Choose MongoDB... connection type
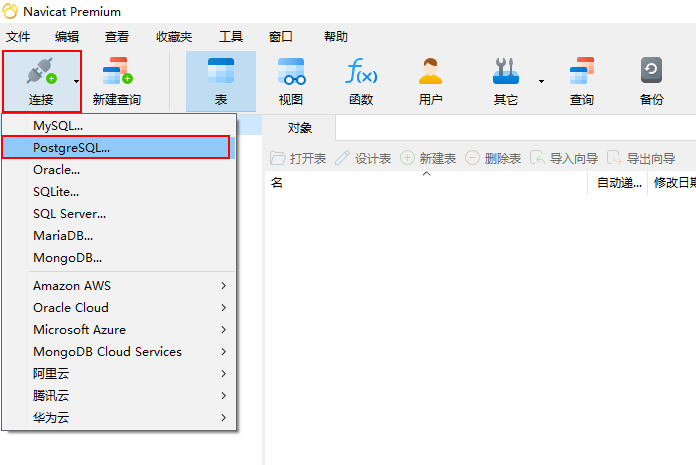Viewport: 696px width, 465px height. (x=119, y=258)
